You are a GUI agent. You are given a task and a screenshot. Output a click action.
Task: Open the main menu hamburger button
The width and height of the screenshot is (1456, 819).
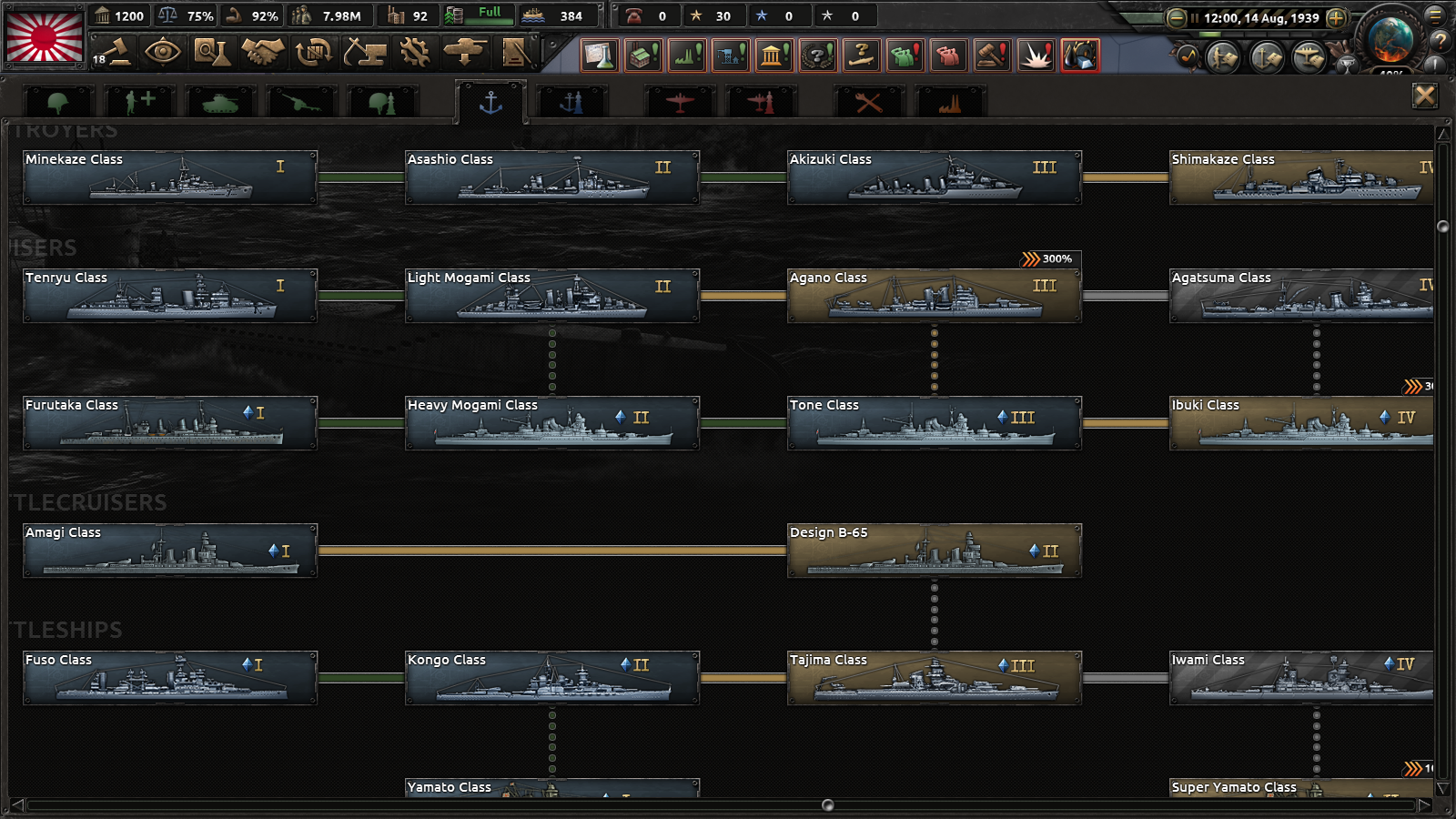(1436, 15)
